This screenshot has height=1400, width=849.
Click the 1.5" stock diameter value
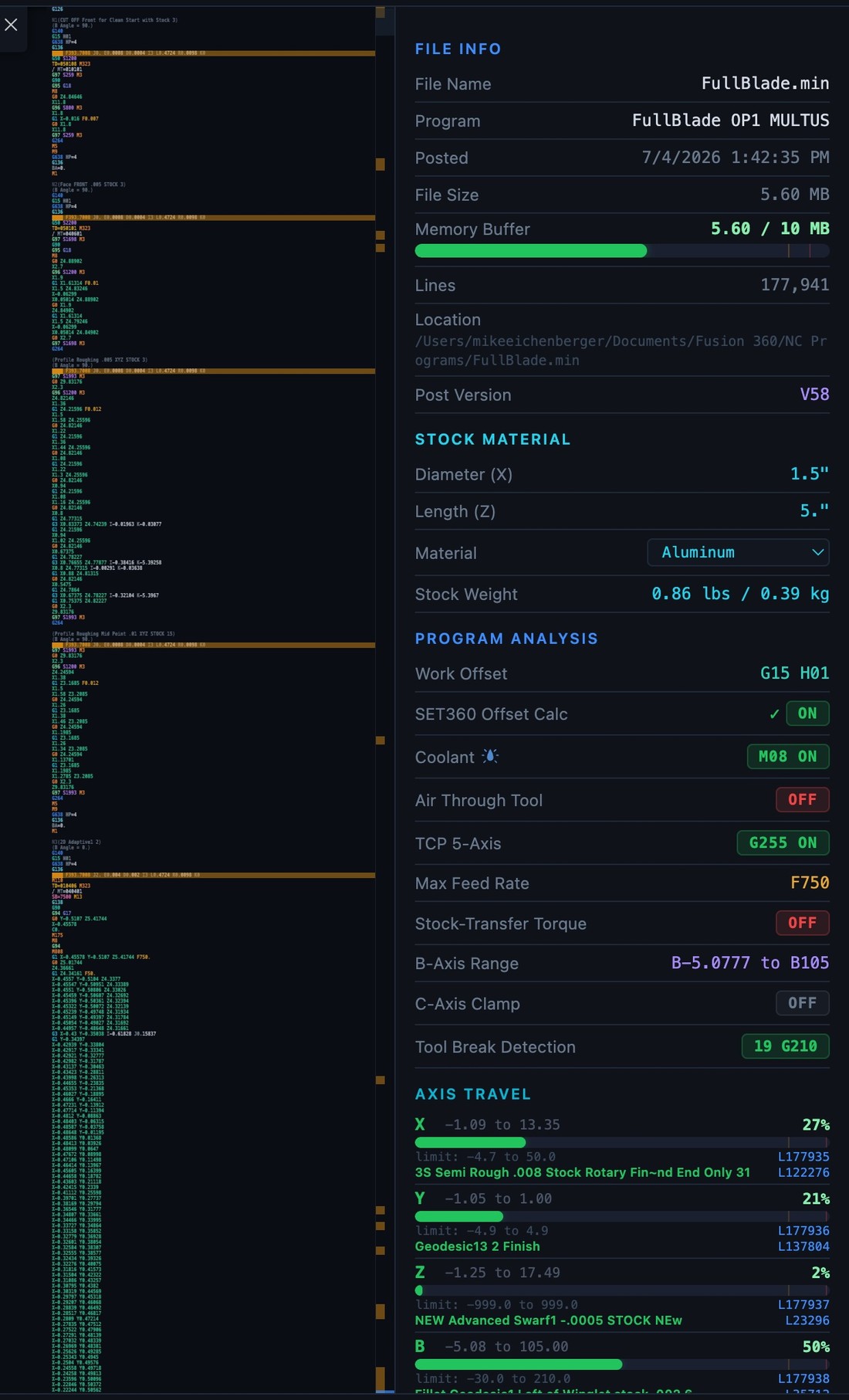(810, 474)
